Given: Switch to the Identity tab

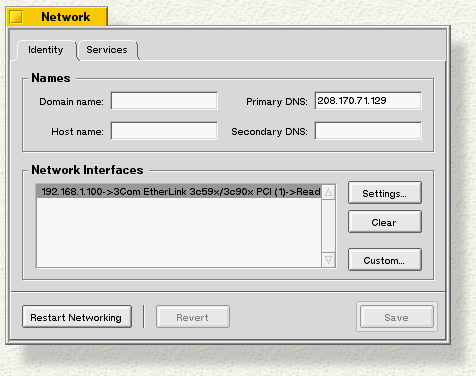Looking at the screenshot, I should click(46, 50).
